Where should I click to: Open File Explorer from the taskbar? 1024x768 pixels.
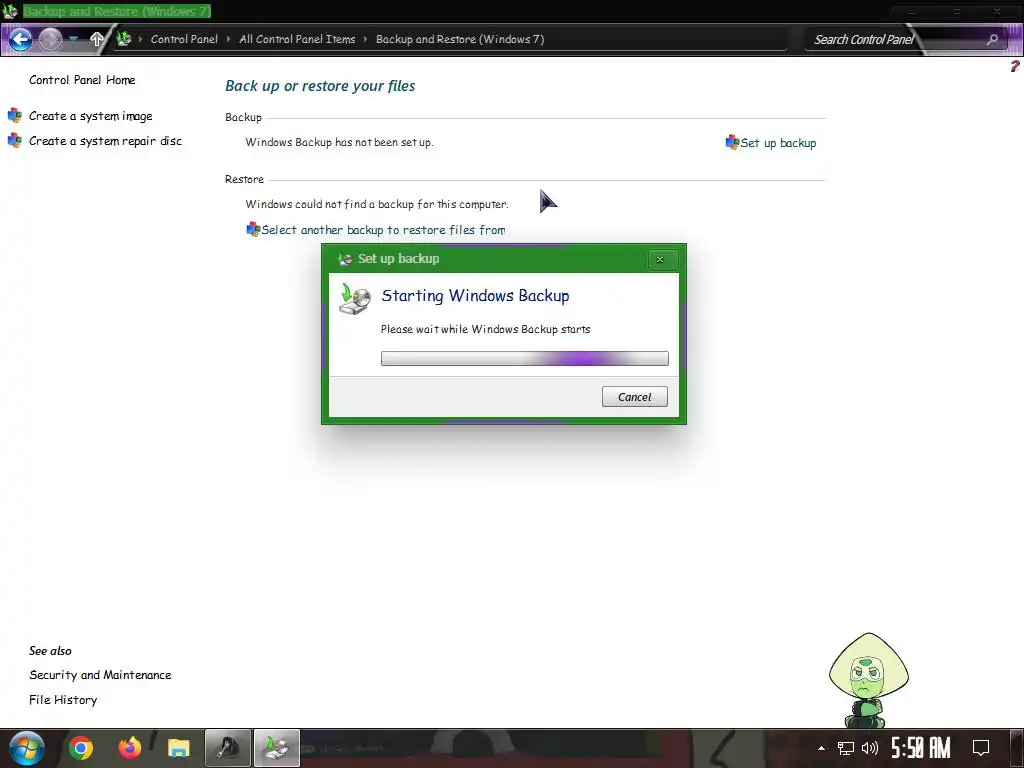[178, 748]
